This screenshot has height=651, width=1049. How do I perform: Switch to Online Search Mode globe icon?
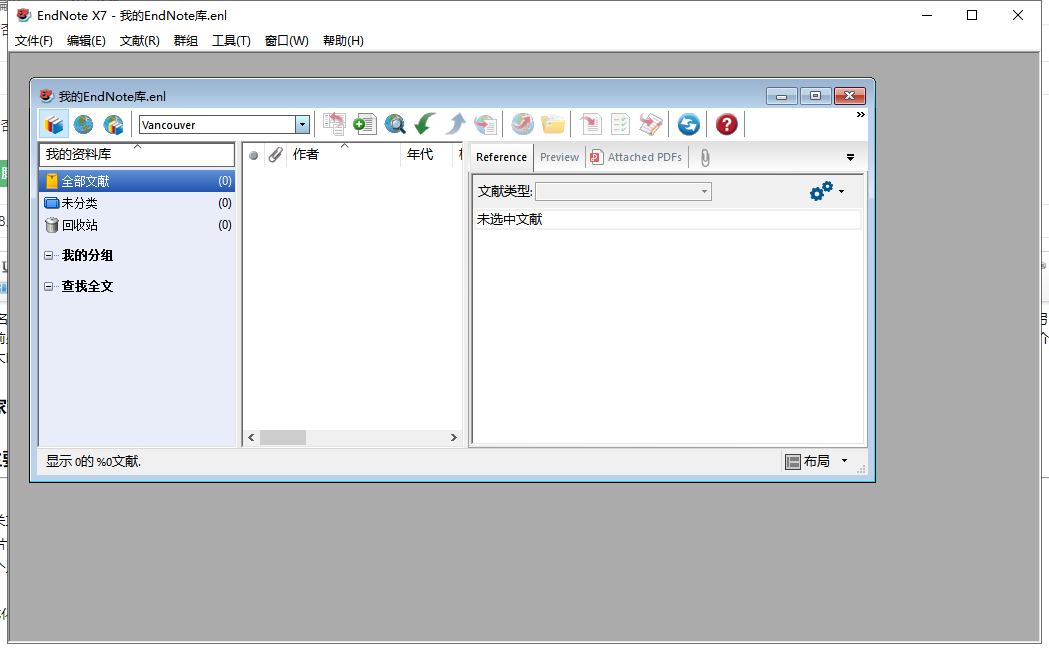tap(83, 124)
